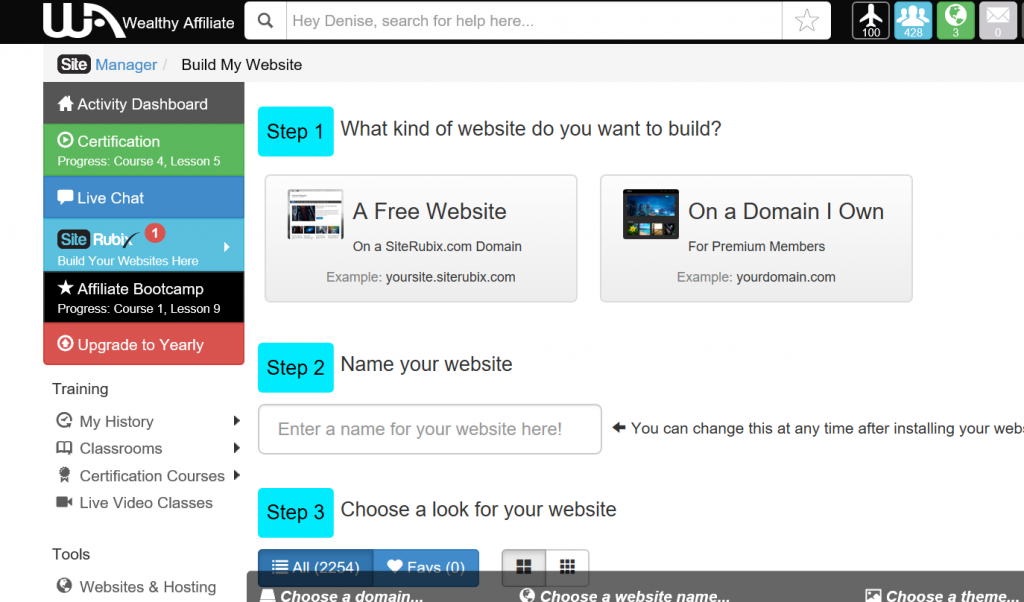Expand the Classrooms submenu arrow
Screen dimensions: 1024x602
point(236,448)
